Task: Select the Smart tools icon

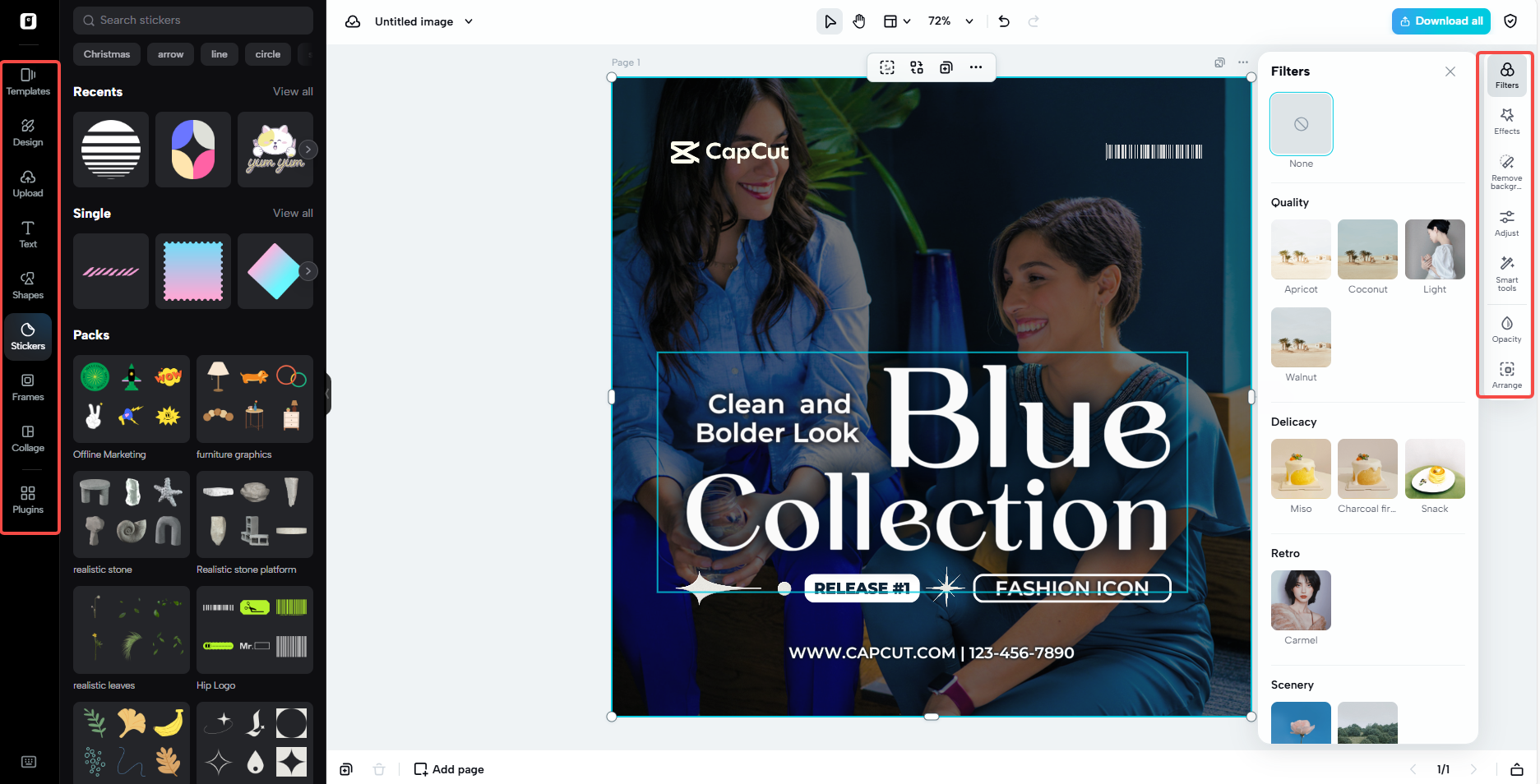Action: click(x=1506, y=274)
